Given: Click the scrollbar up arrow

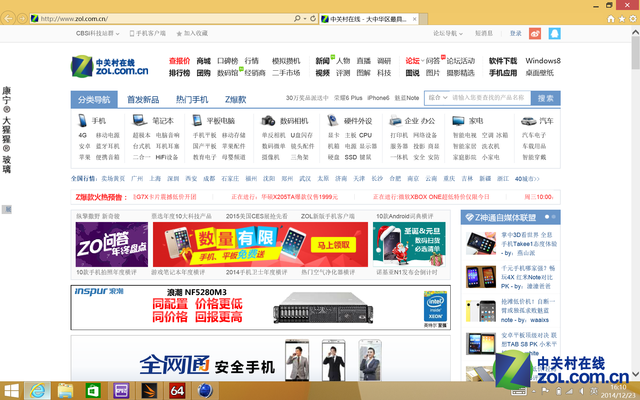Looking at the screenshot, I should coord(636,31).
